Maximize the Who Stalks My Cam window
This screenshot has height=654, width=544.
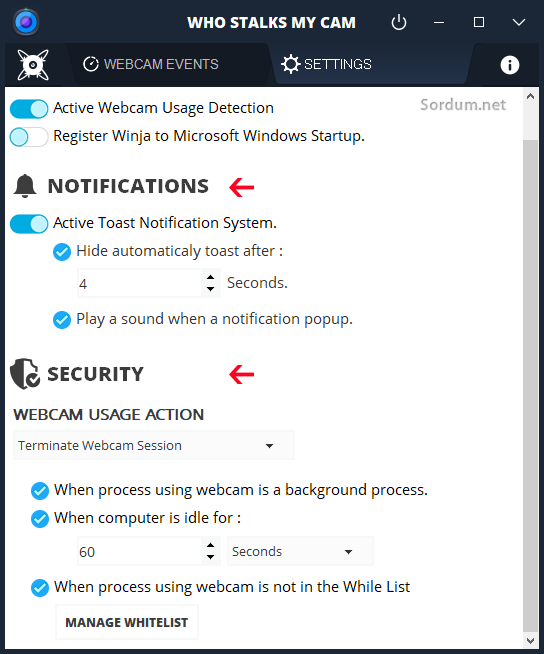pyautogui.click(x=479, y=22)
